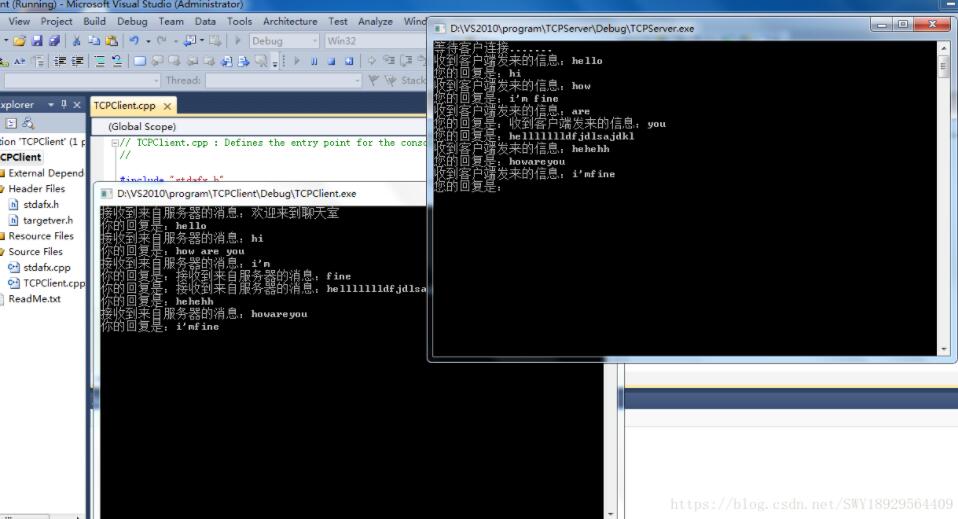Click the Cut scissors icon
Viewport: 958px width, 519px height.
[76, 41]
